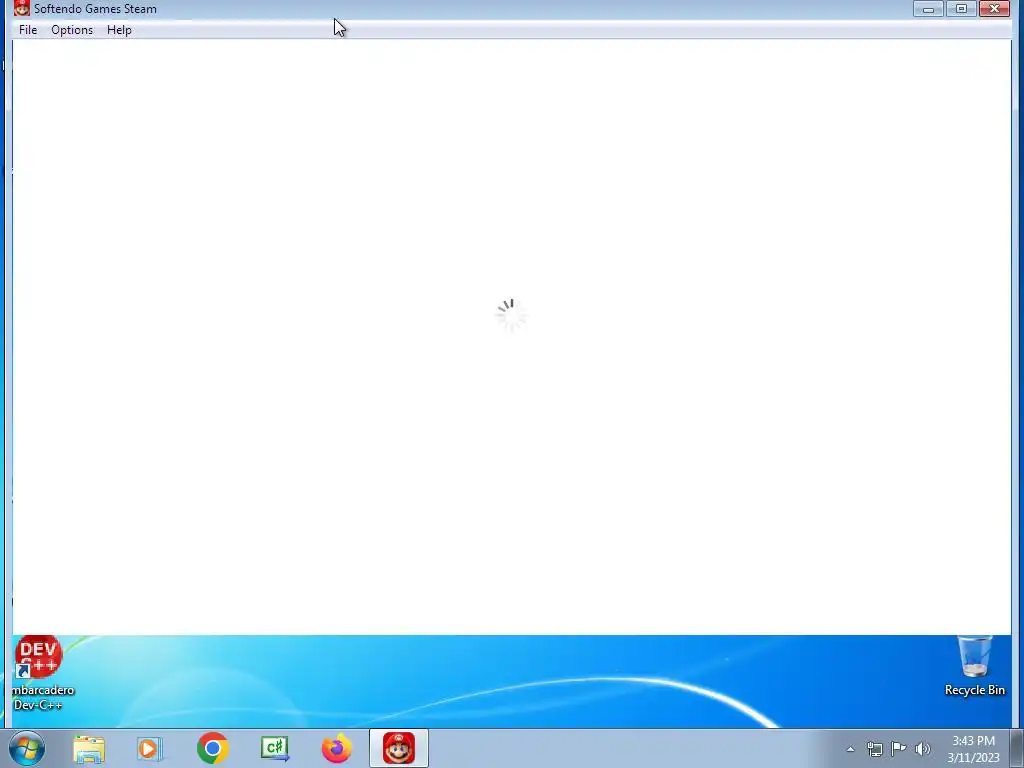Maximize the Softendo Games Steam window
This screenshot has height=768, width=1024.
pos(961,8)
